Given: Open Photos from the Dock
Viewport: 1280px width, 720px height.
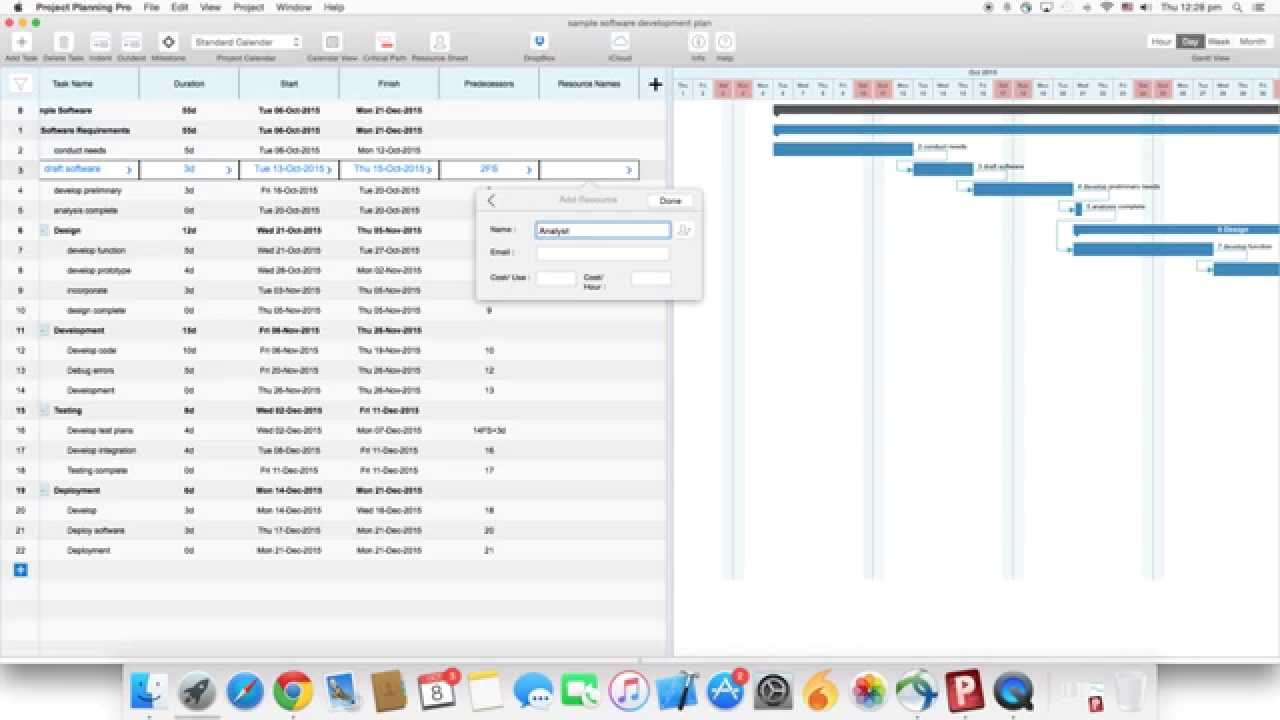Looking at the screenshot, I should [868, 691].
